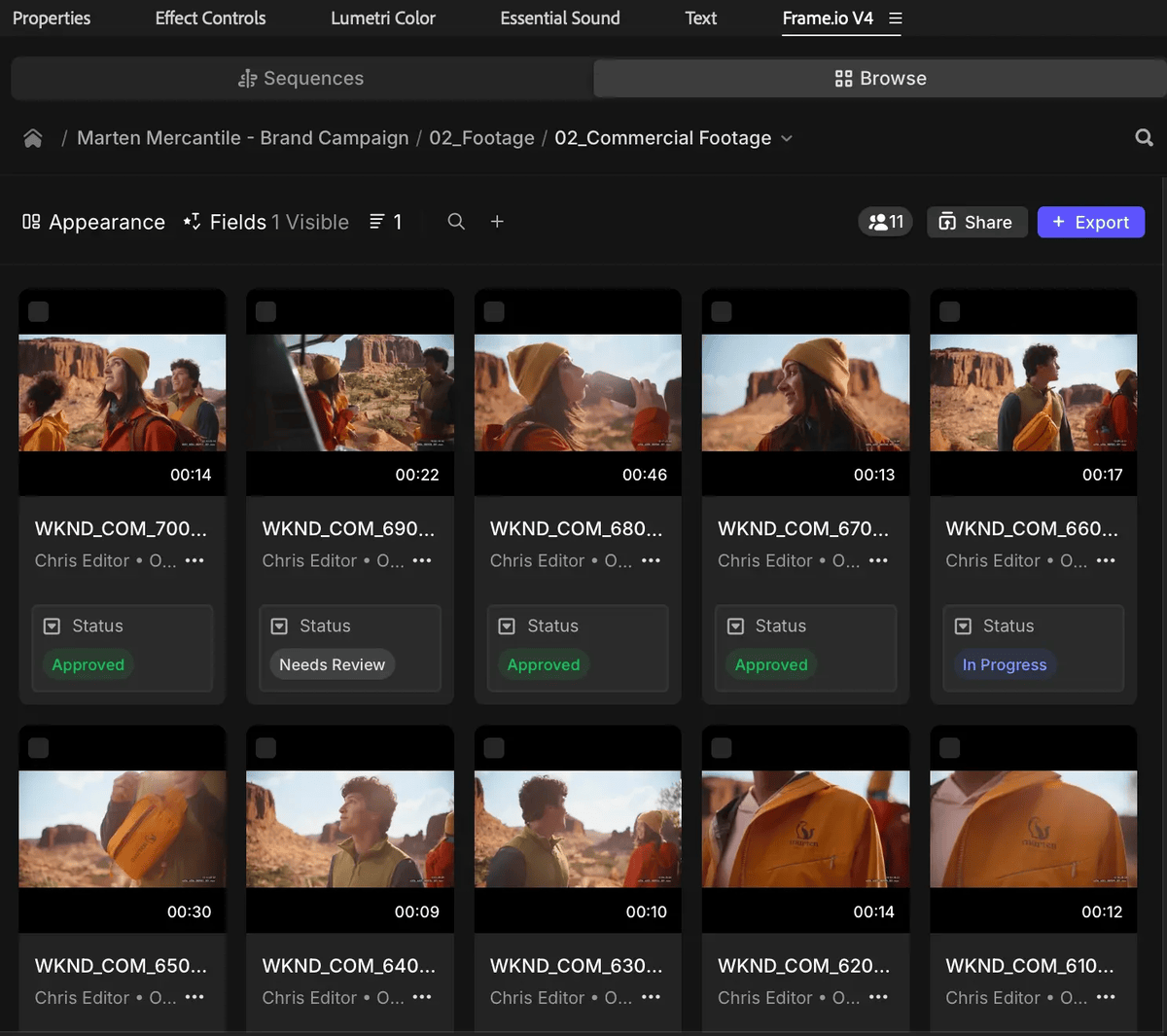The image size is (1167, 1036).
Task: Open the Essential Sound panel tab
Action: pos(559,18)
